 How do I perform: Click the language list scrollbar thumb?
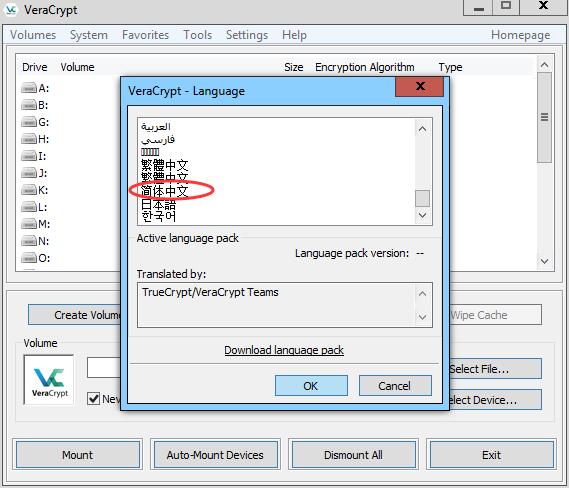(422, 198)
